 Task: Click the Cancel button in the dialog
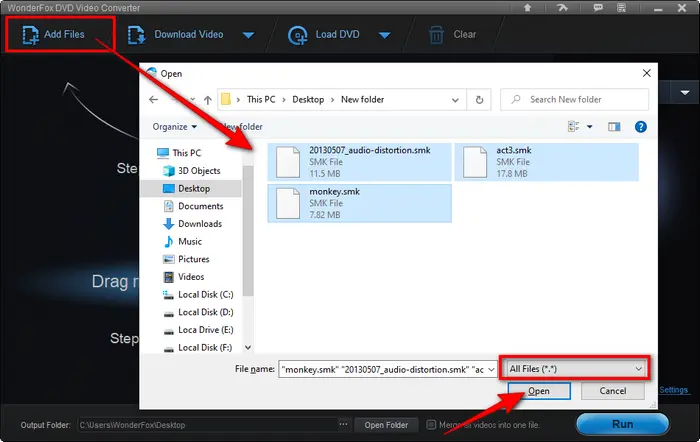[x=612, y=391]
